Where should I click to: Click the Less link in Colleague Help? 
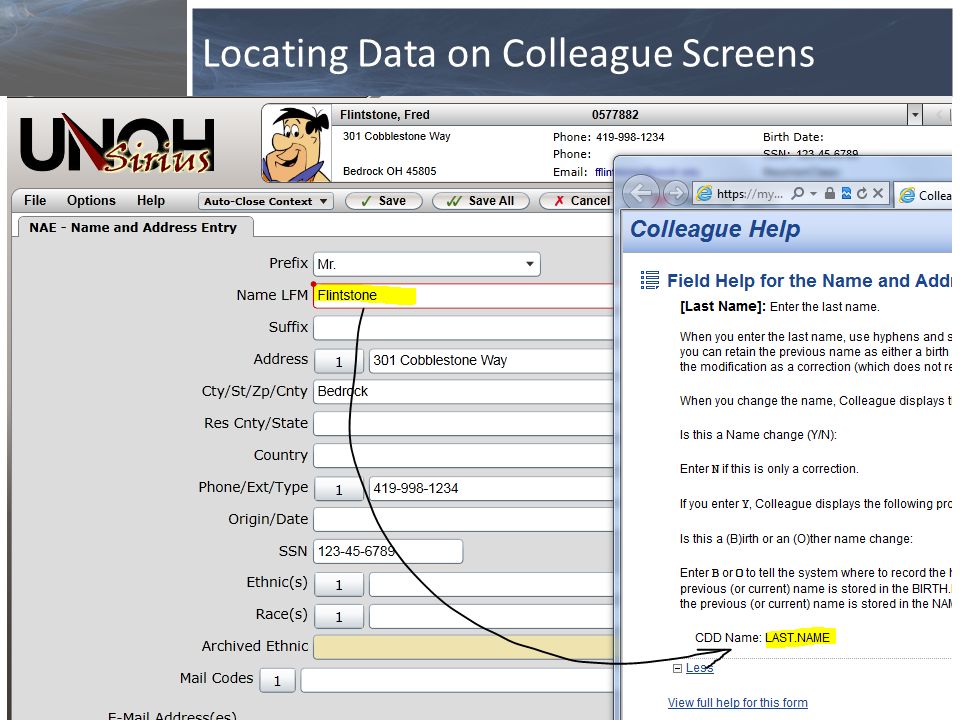(699, 668)
